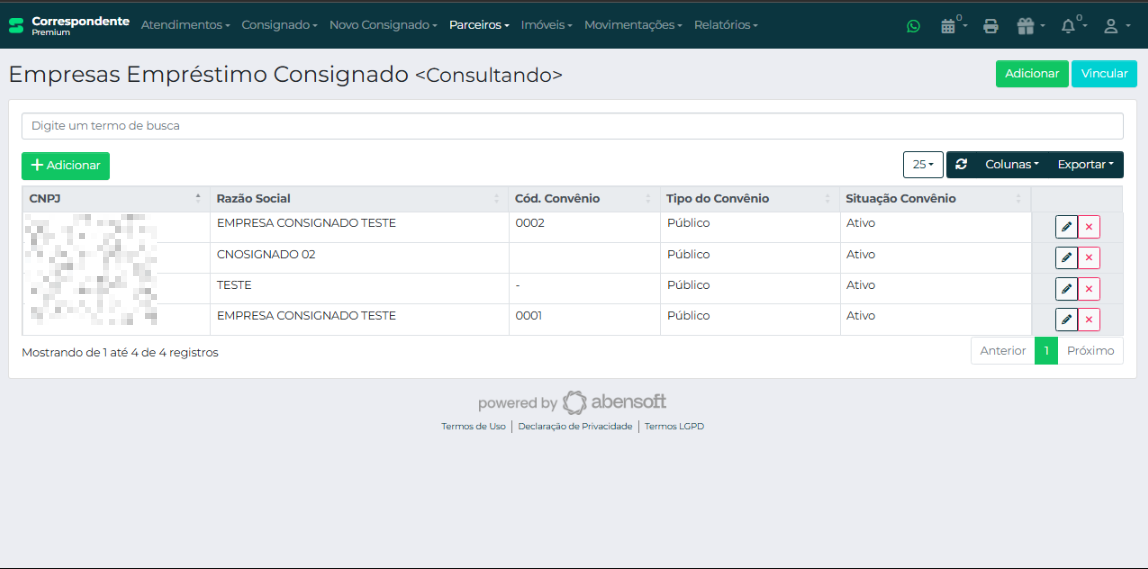Screen dimensions: 1148x569
Task: Click the 0002 convênio code cell
Action: 584,227
